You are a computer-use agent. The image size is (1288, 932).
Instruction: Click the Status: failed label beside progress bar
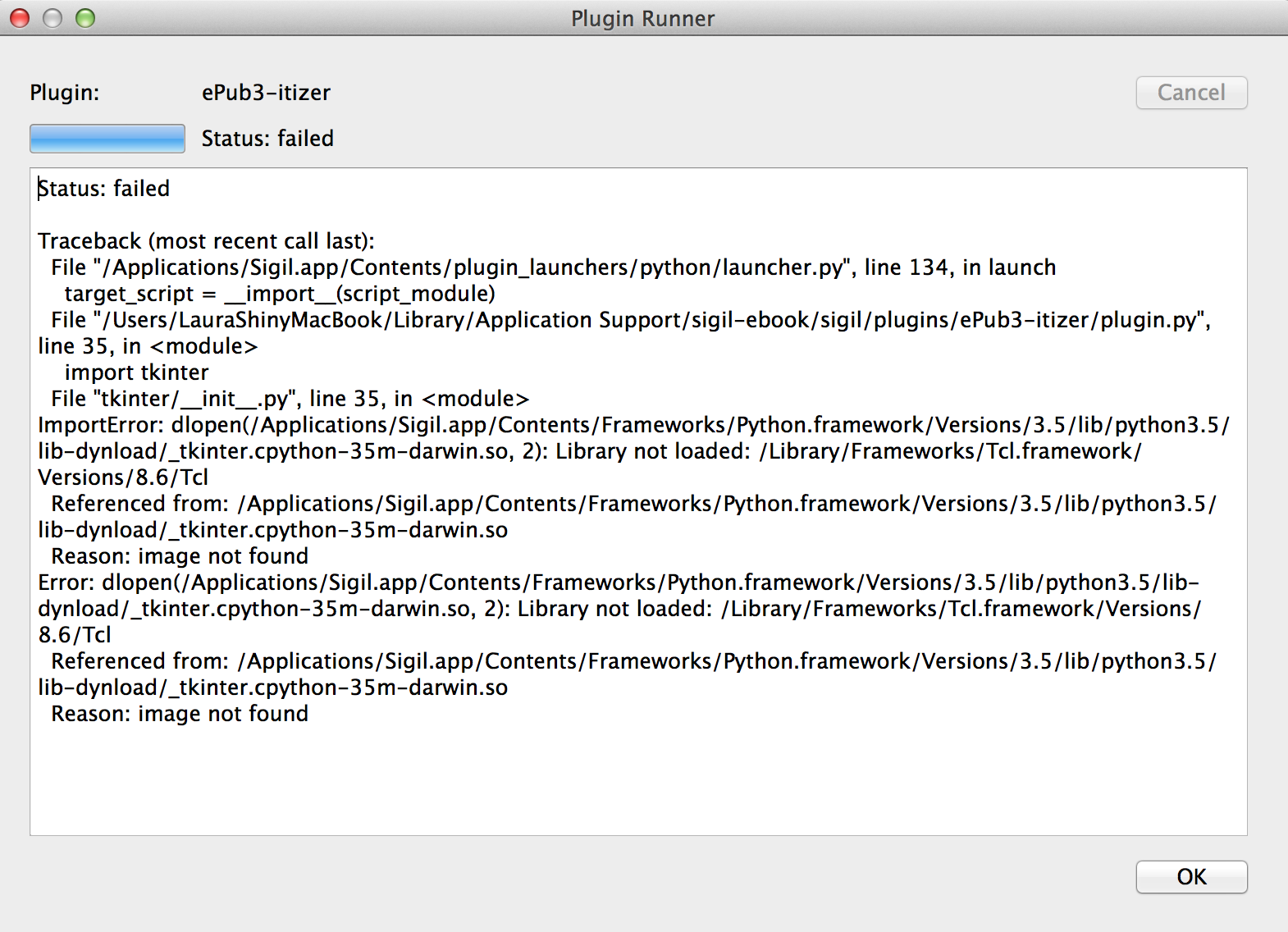pyautogui.click(x=267, y=139)
